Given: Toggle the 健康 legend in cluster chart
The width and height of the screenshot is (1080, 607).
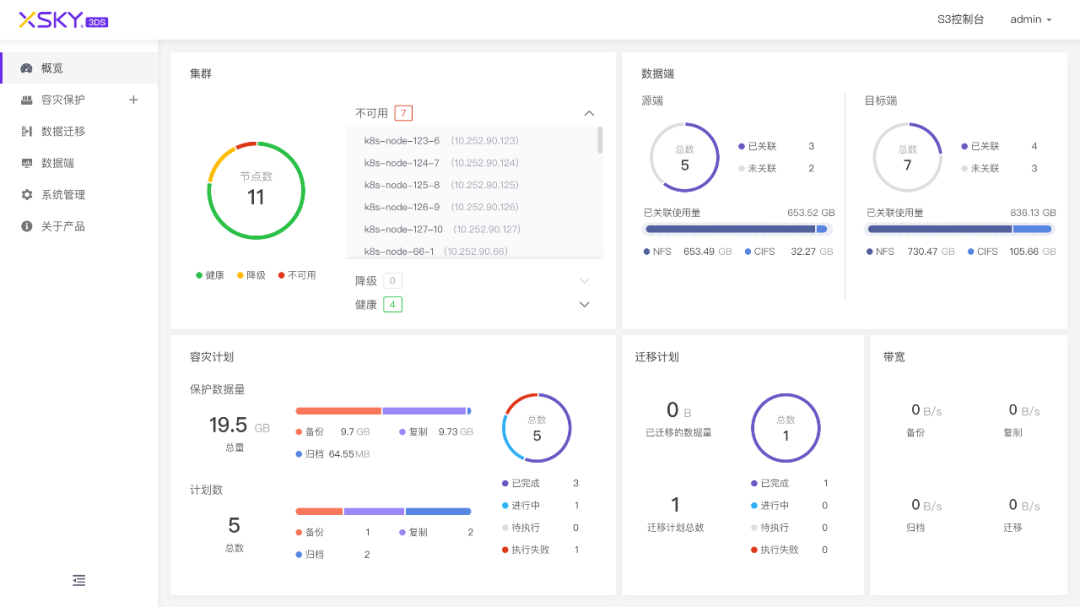Looking at the screenshot, I should [210, 275].
